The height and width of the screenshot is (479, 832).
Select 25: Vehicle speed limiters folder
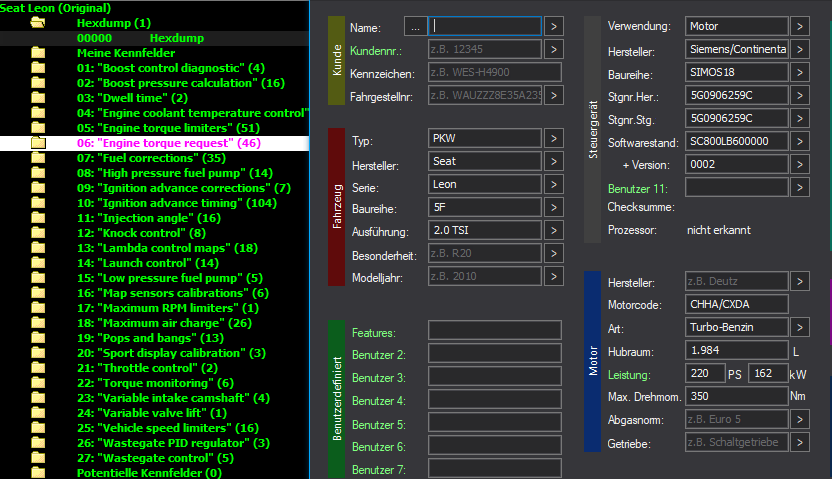pos(168,428)
